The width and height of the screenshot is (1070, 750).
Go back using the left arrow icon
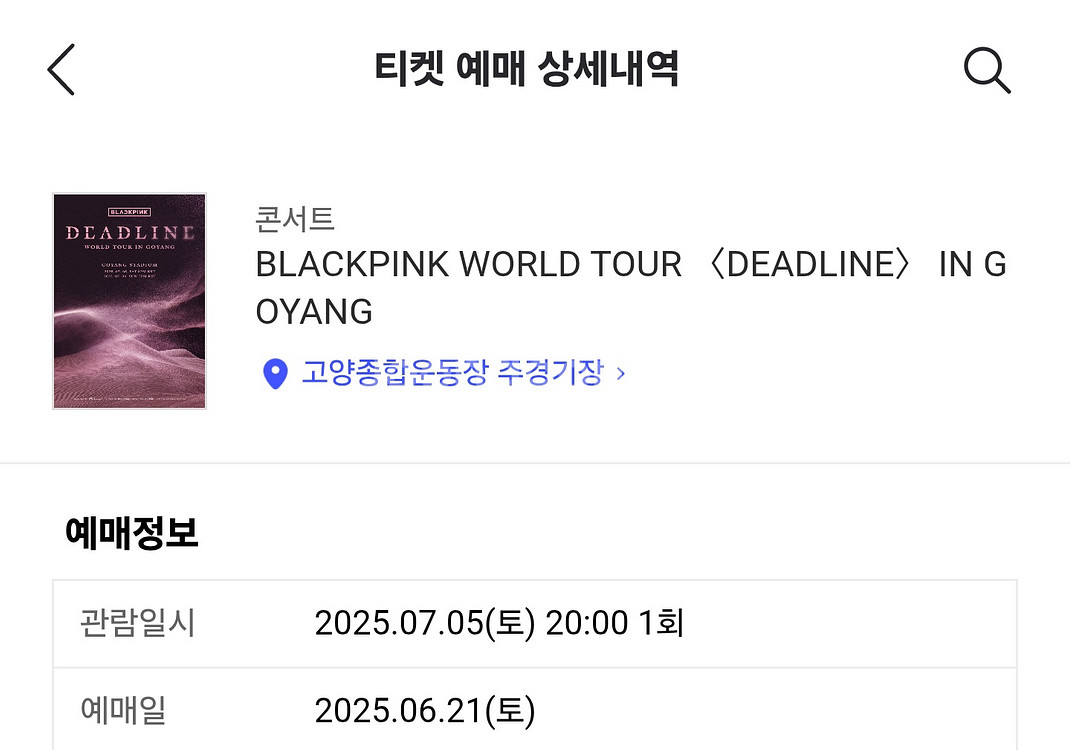click(61, 70)
